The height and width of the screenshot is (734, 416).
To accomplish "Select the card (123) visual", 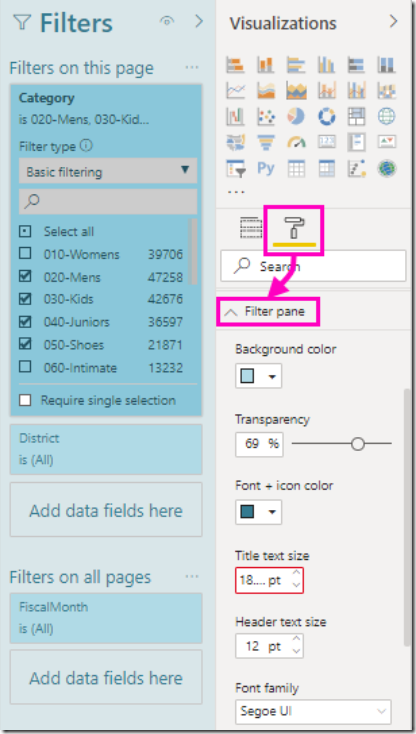I will pyautogui.click(x=326, y=142).
